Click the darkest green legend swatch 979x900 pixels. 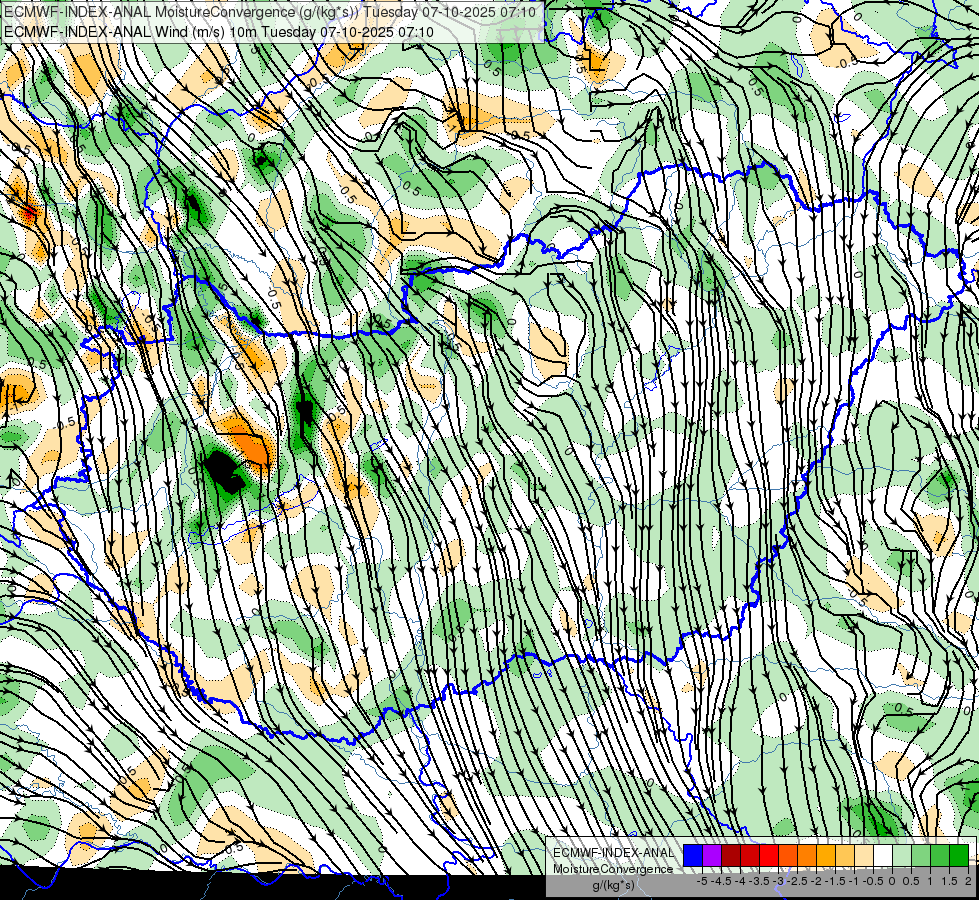(x=959, y=855)
